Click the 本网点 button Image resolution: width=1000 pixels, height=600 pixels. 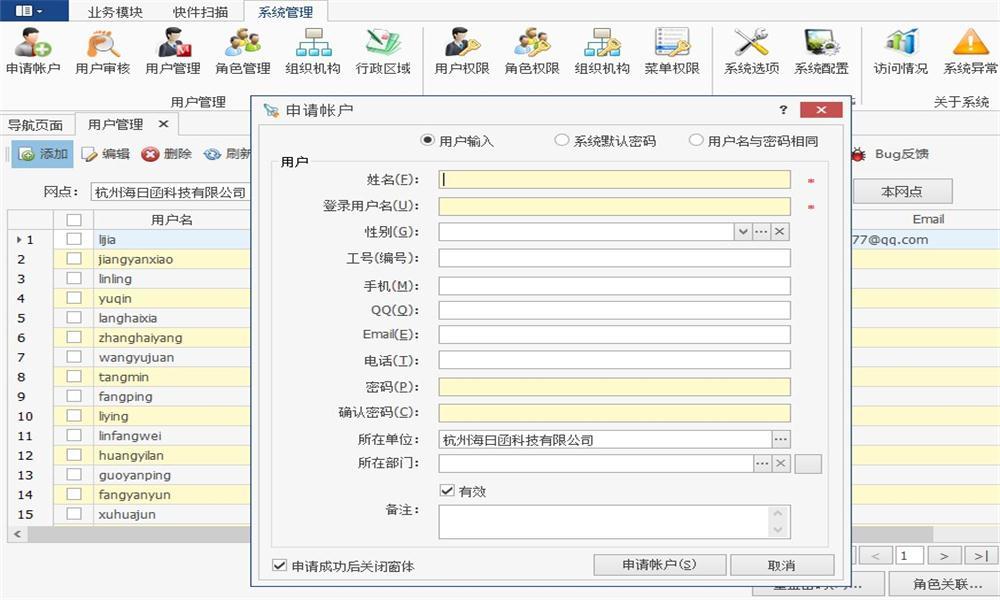pyautogui.click(x=902, y=191)
